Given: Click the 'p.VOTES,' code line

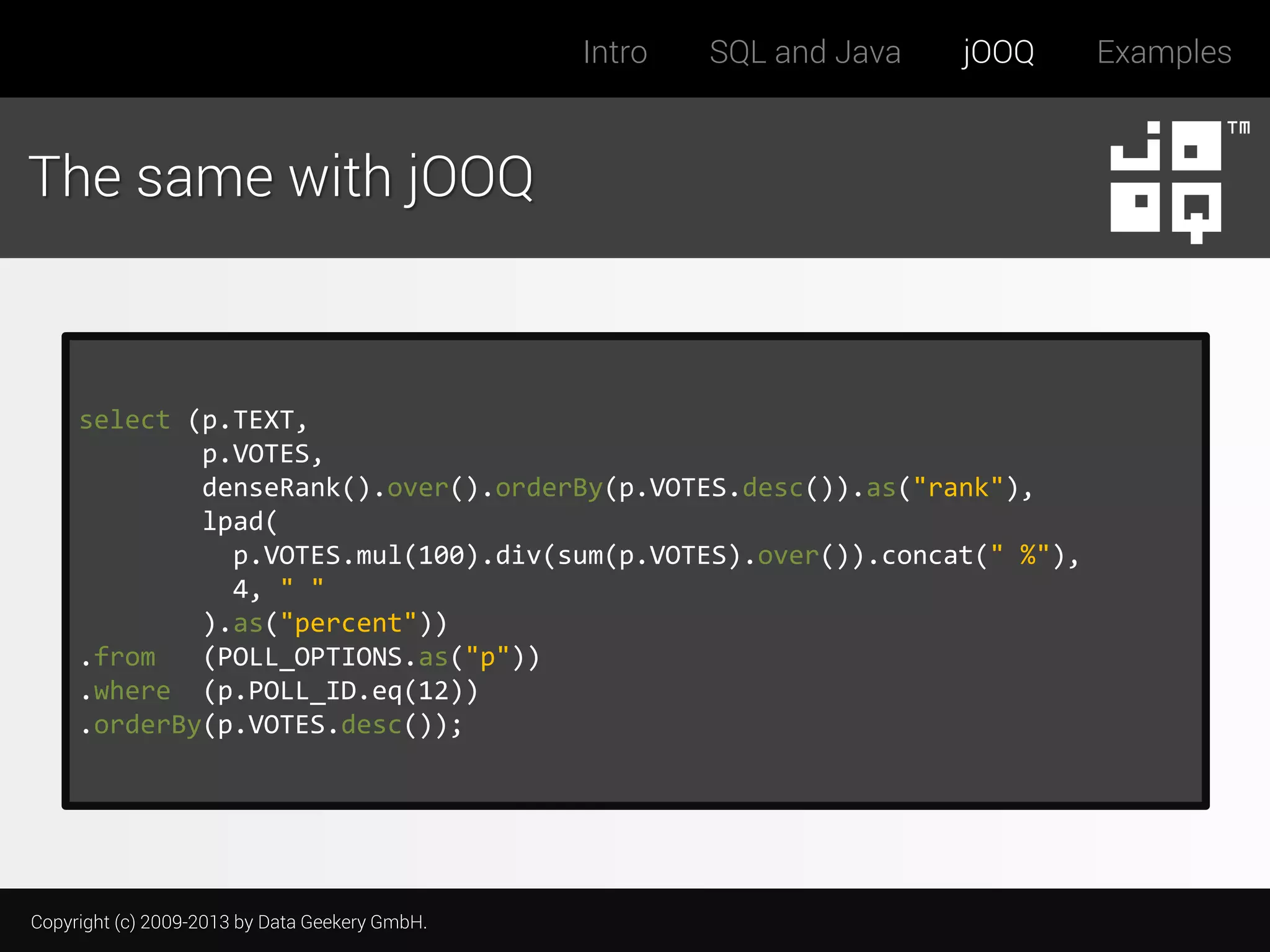Looking at the screenshot, I should pyautogui.click(x=263, y=454).
